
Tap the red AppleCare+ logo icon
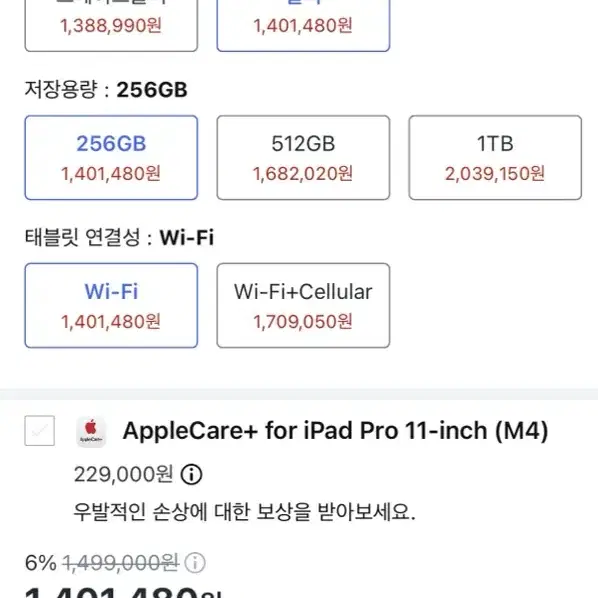(x=91, y=431)
